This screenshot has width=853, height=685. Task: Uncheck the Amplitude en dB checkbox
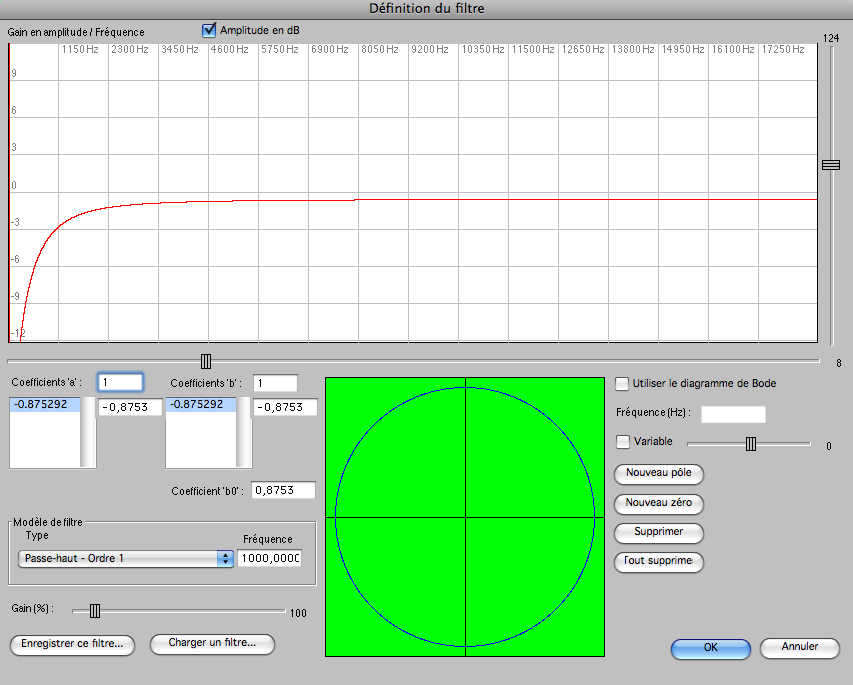[209, 30]
